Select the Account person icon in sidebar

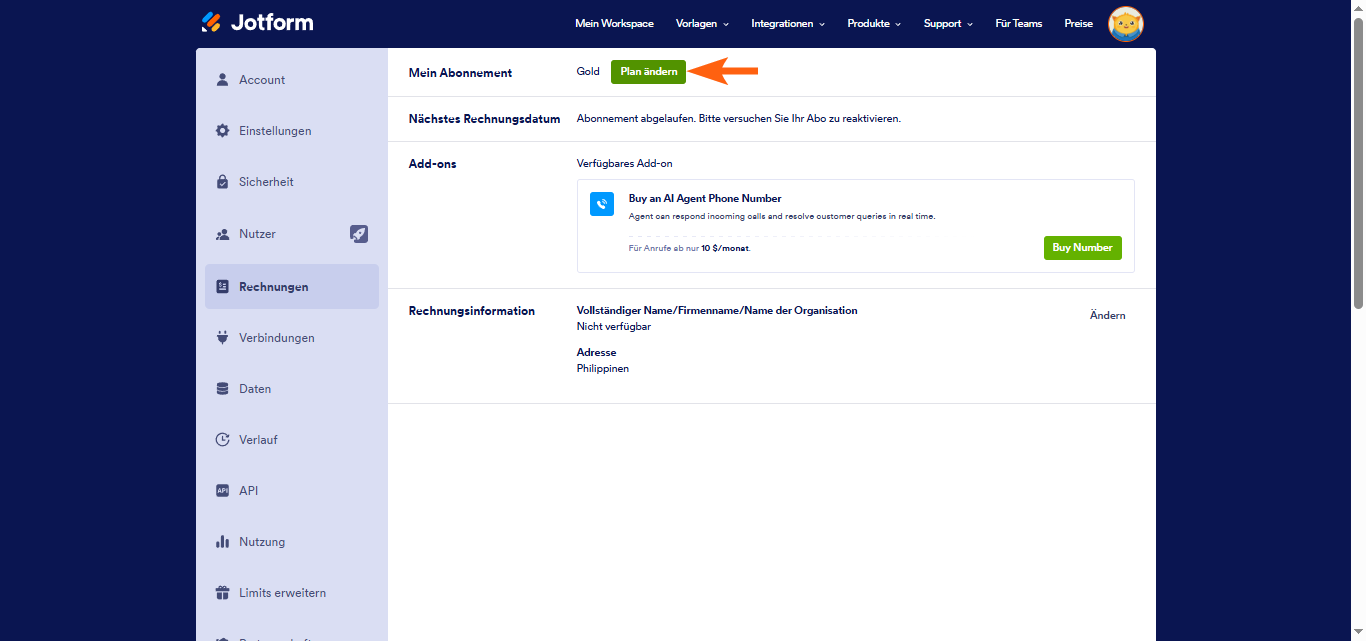223,80
